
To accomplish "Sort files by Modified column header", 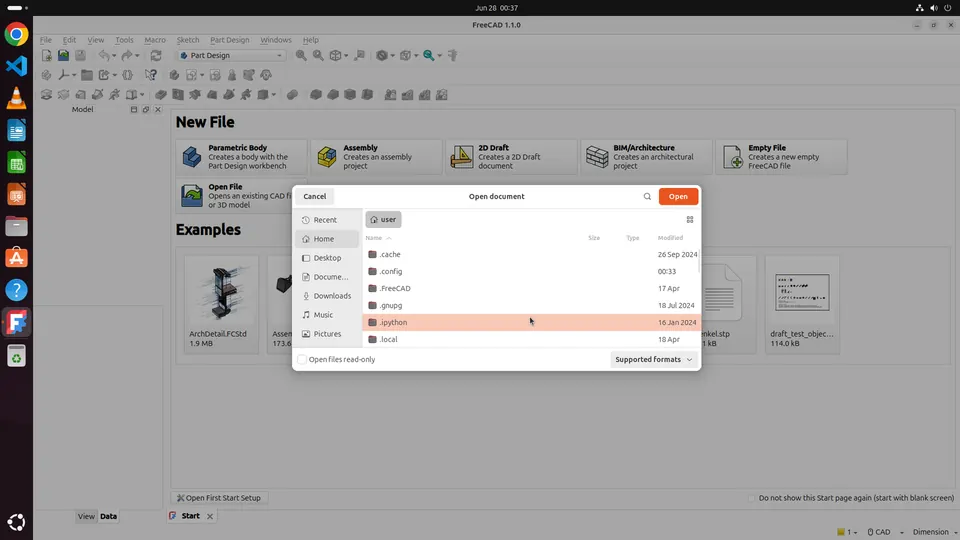I will click(670, 238).
